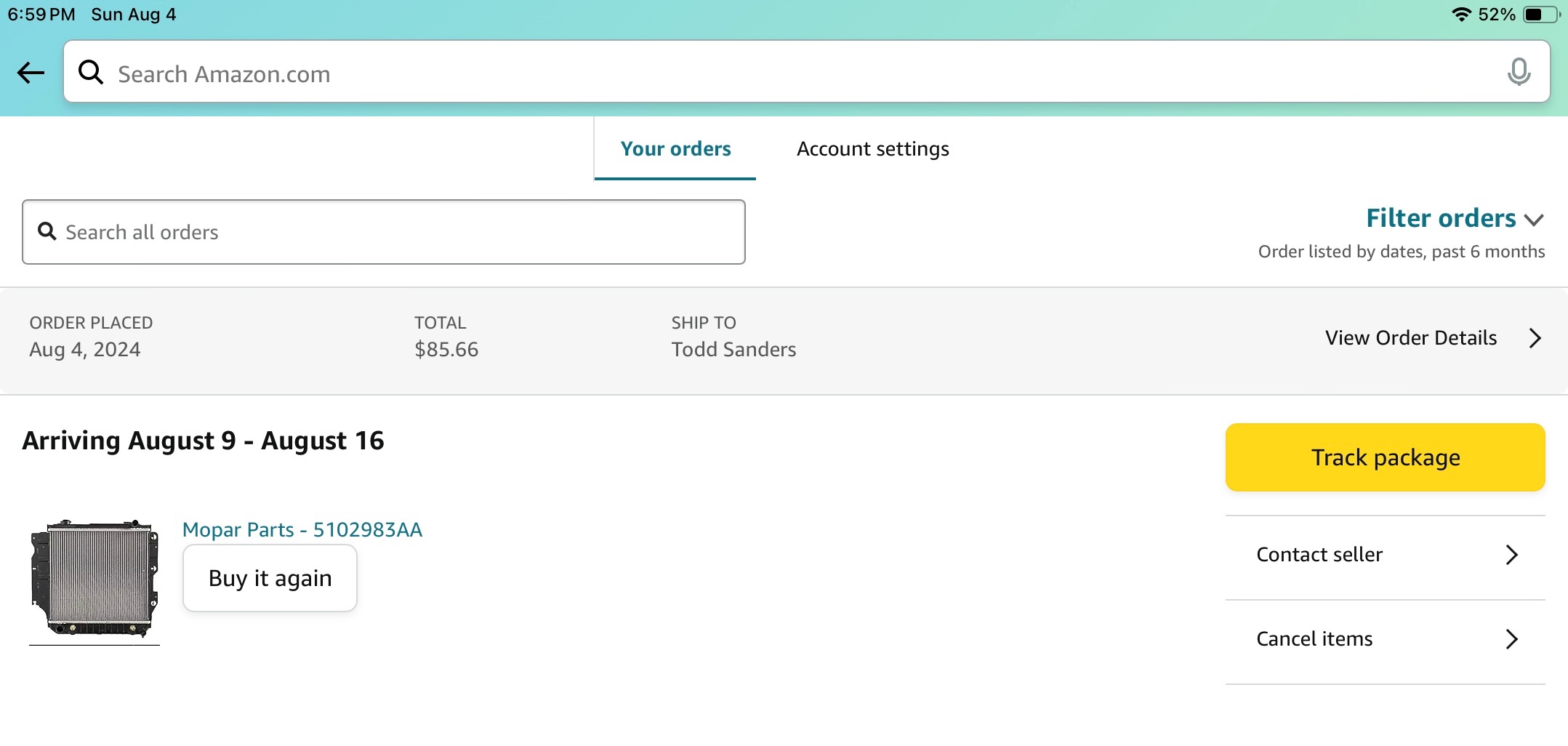1568x746 pixels.
Task: Tap the battery icon in status bar
Action: (x=1540, y=15)
